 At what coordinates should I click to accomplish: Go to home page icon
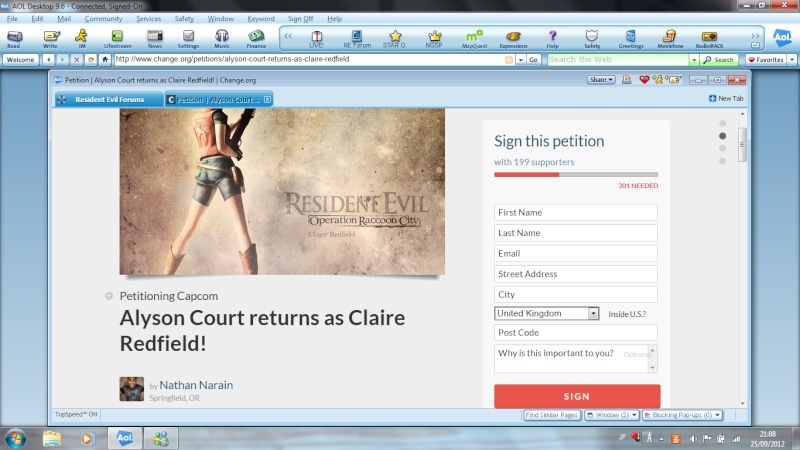tap(105, 60)
